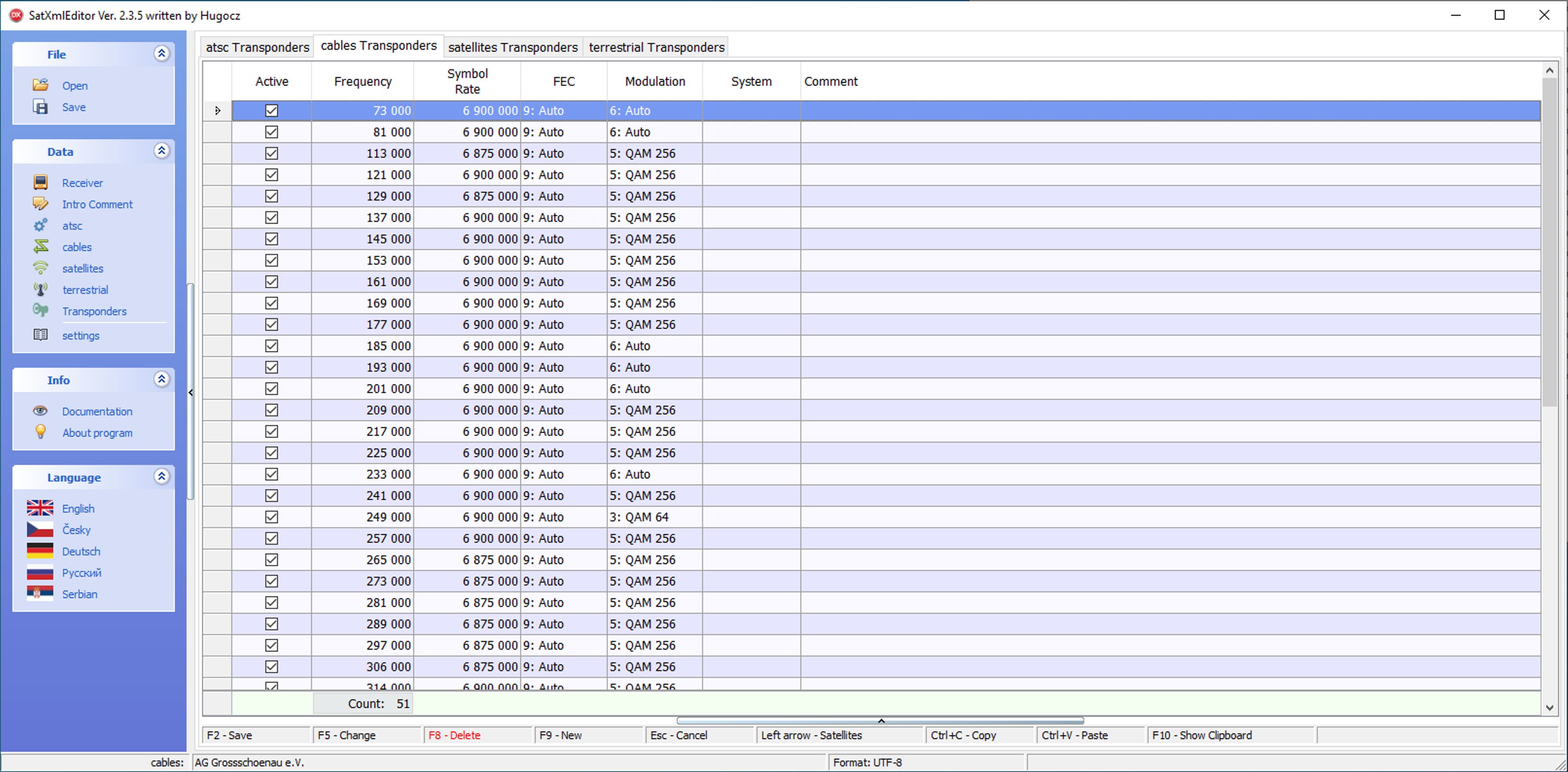This screenshot has height=772, width=1568.
Task: Click the Documentation eye icon
Action: 40,411
